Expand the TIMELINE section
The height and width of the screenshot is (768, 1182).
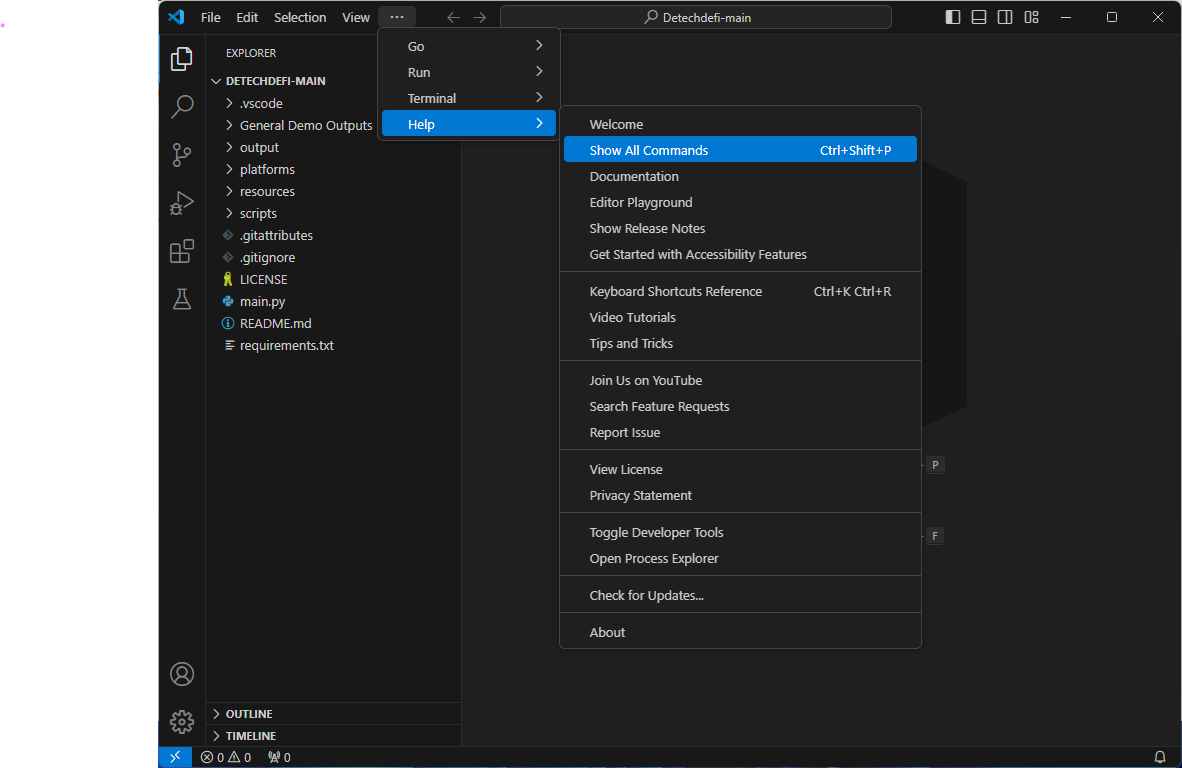tap(250, 736)
